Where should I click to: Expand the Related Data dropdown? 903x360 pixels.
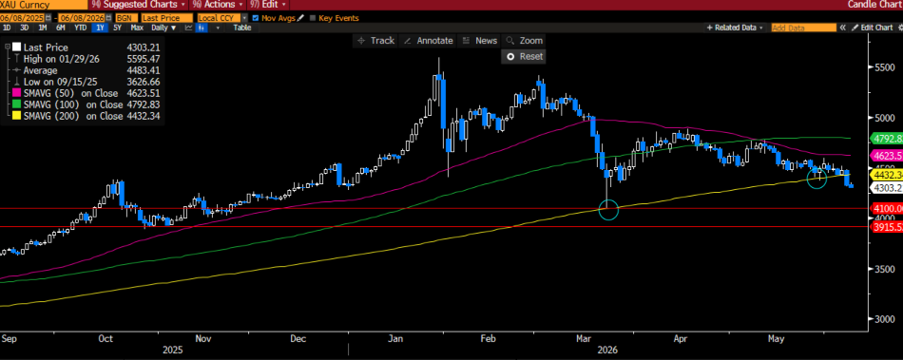coord(735,28)
